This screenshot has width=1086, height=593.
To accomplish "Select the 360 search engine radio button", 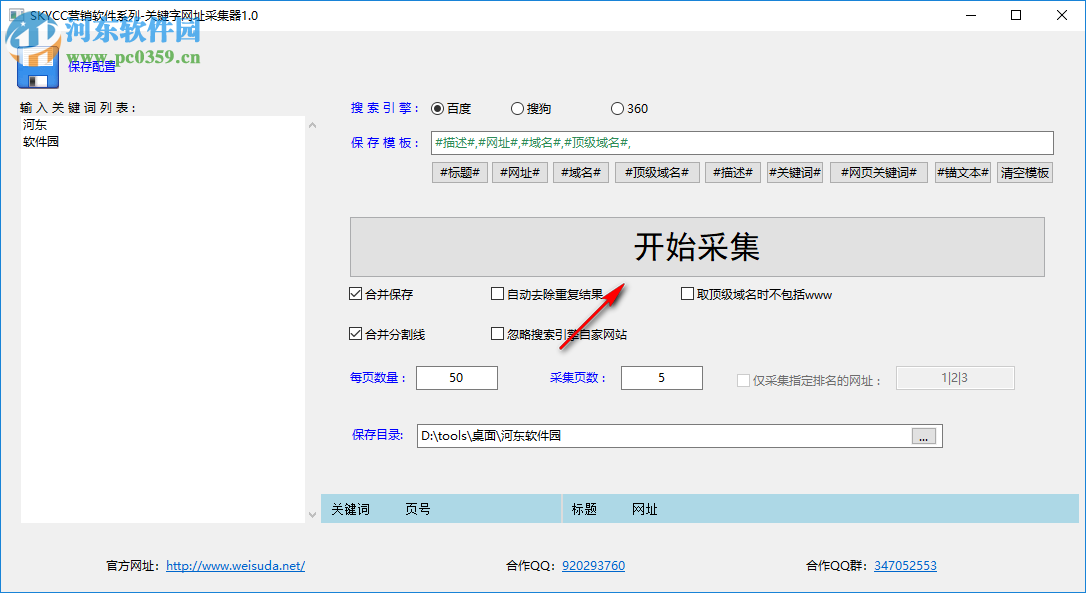I will click(617, 108).
